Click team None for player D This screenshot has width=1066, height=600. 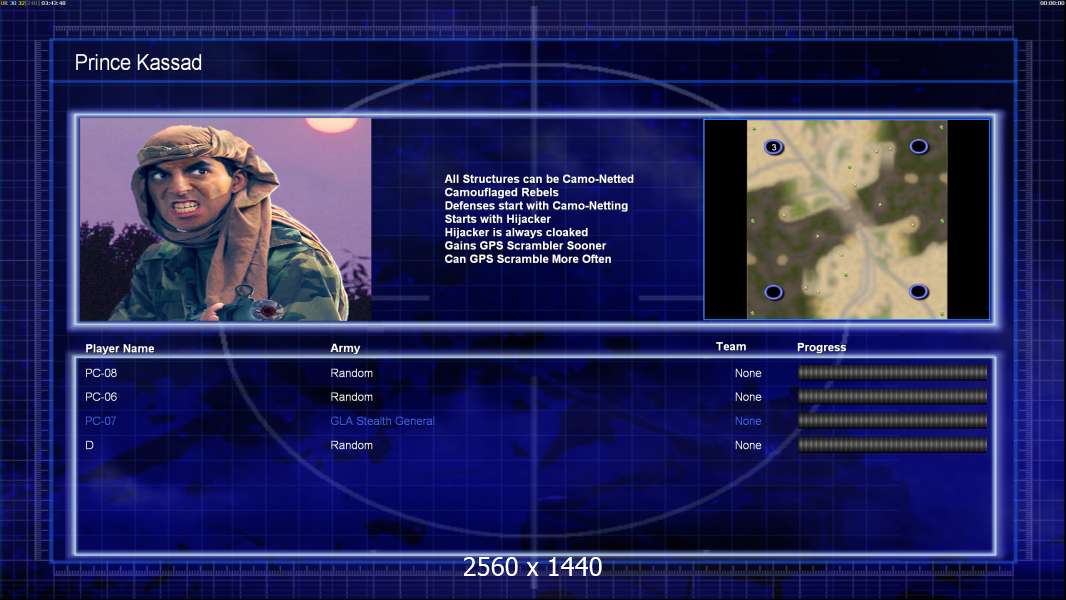point(748,445)
